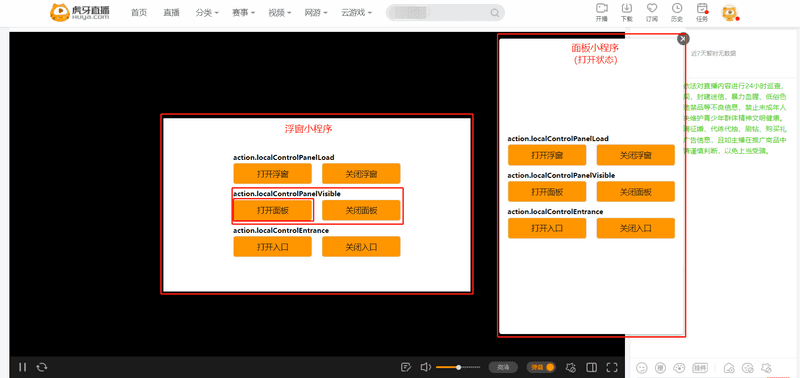Expand the 视频 video dropdown
The height and width of the screenshot is (378, 800).
pos(280,13)
